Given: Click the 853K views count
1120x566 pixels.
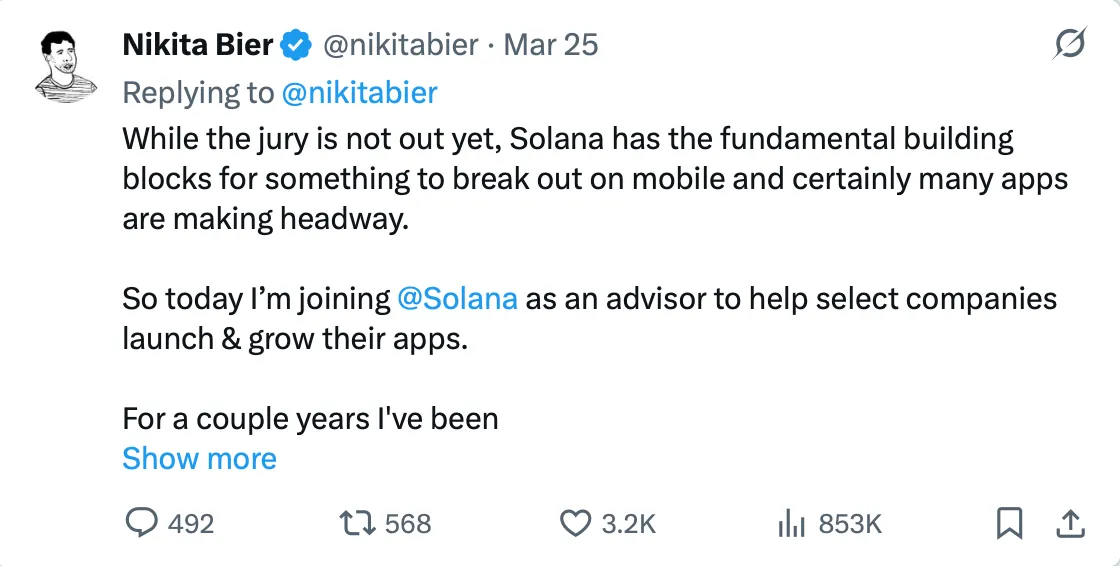Looking at the screenshot, I should pyautogui.click(x=850, y=523).
